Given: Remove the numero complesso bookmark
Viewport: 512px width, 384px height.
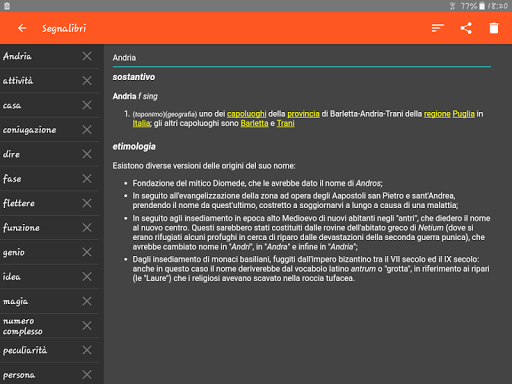Looking at the screenshot, I should (87, 326).
